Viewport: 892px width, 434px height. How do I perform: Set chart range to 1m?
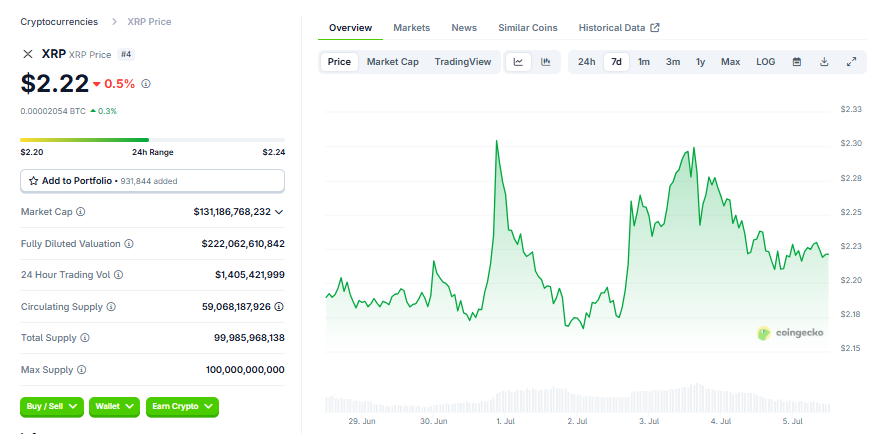pos(643,62)
